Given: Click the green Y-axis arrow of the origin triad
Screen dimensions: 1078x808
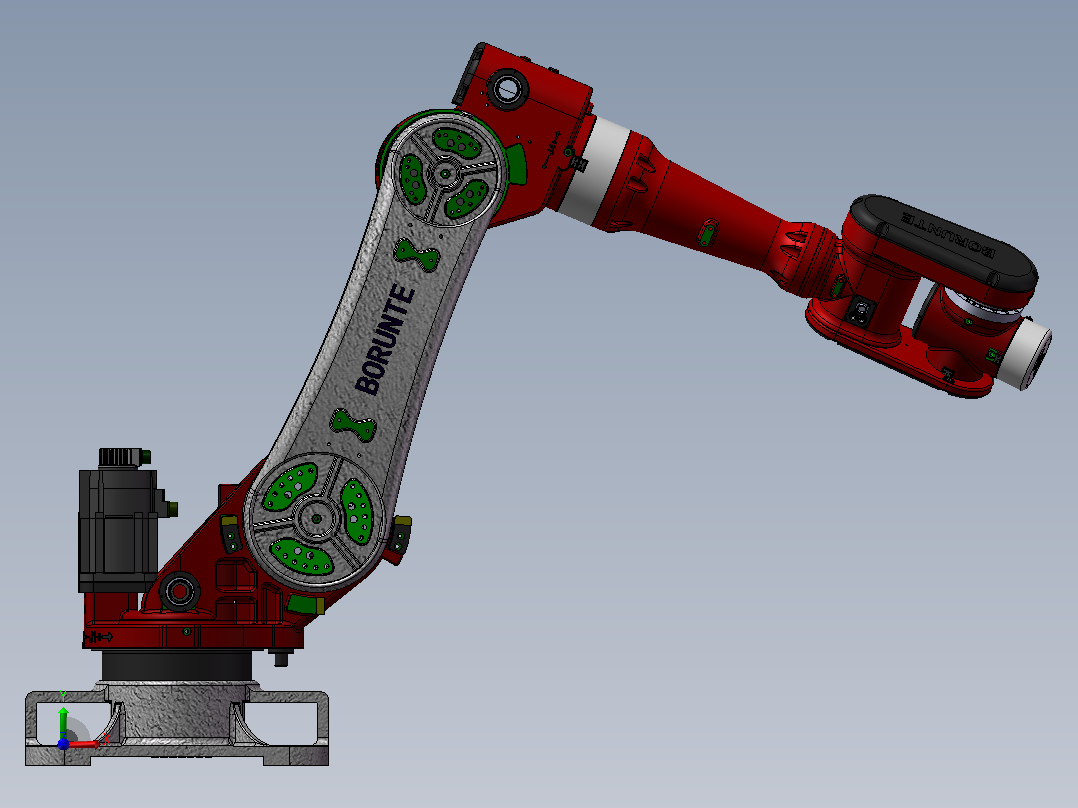Looking at the screenshot, I should (63, 721).
